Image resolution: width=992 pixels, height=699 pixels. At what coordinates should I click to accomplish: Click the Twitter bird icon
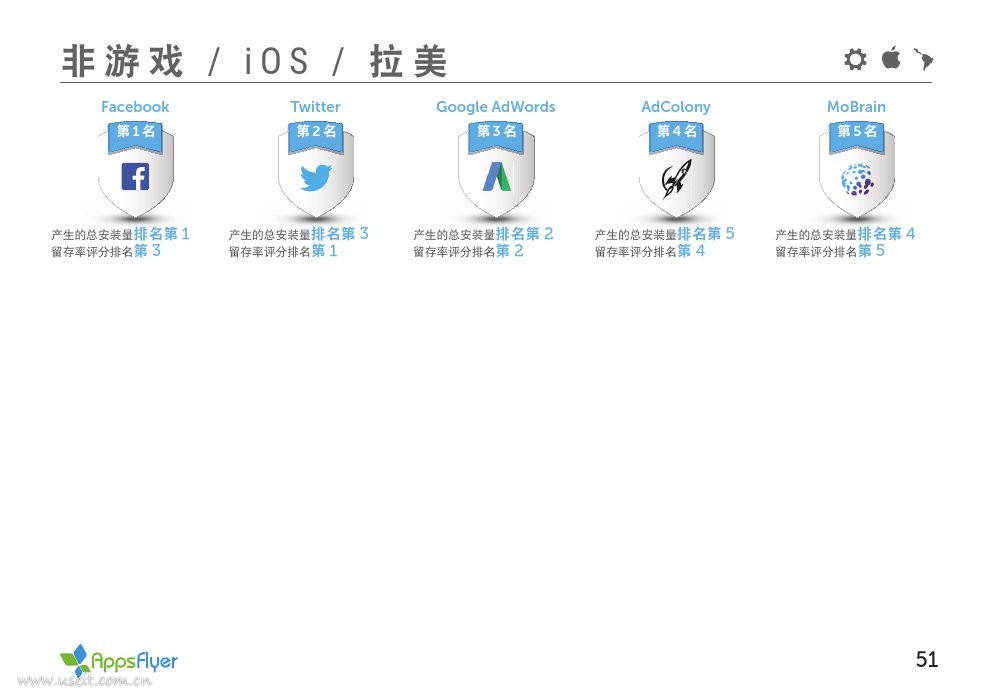pyautogui.click(x=316, y=178)
